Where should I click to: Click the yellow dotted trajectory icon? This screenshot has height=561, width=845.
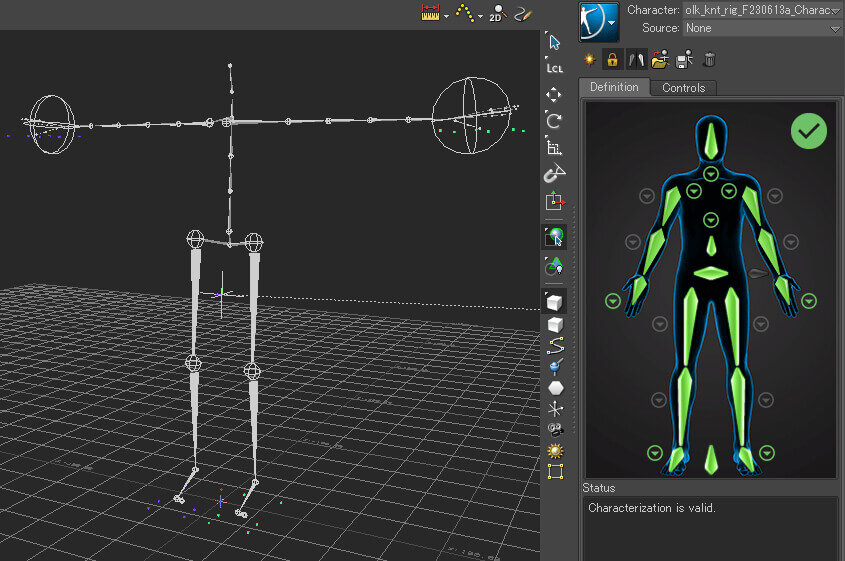(x=465, y=13)
